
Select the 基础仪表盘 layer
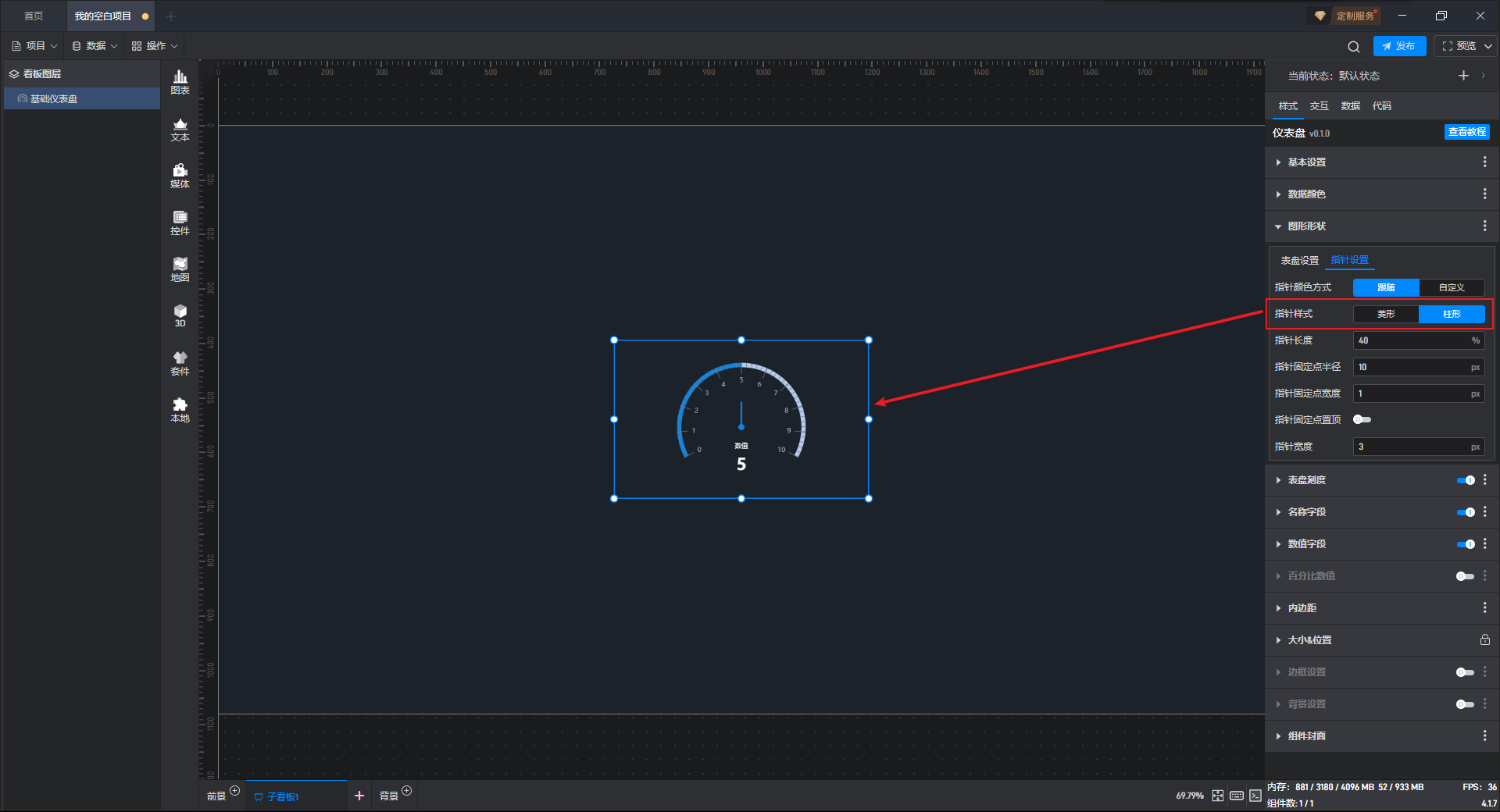[82, 98]
